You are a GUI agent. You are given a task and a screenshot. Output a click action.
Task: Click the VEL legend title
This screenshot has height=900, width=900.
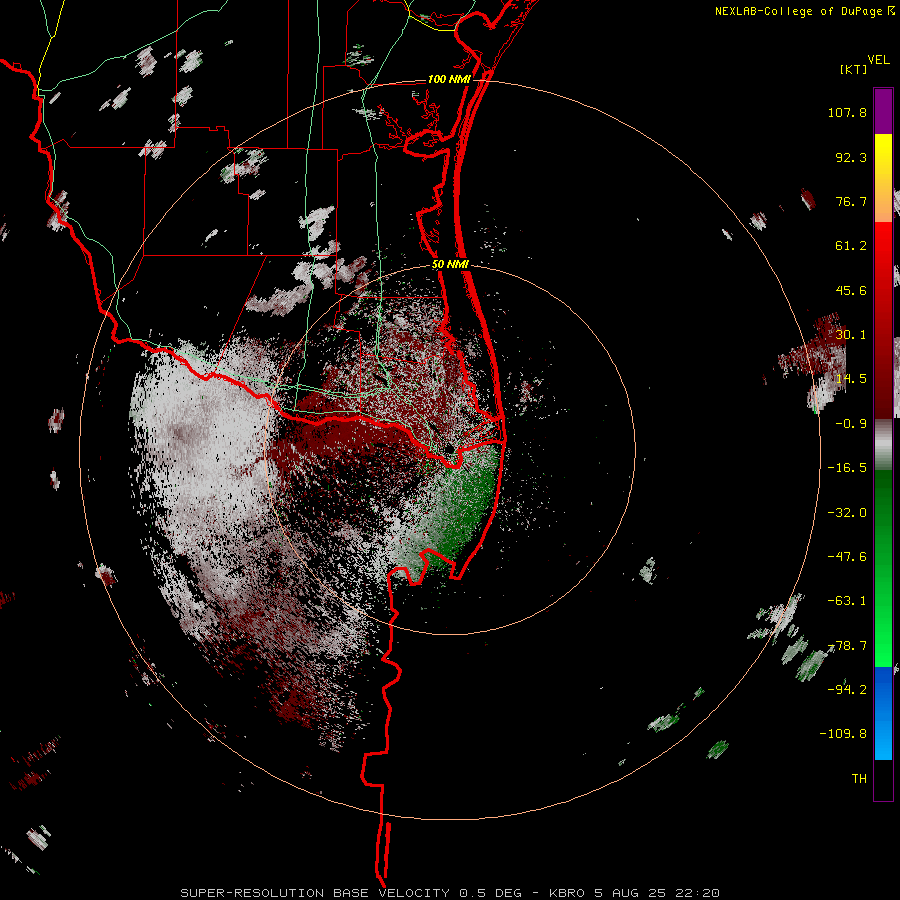(x=878, y=59)
